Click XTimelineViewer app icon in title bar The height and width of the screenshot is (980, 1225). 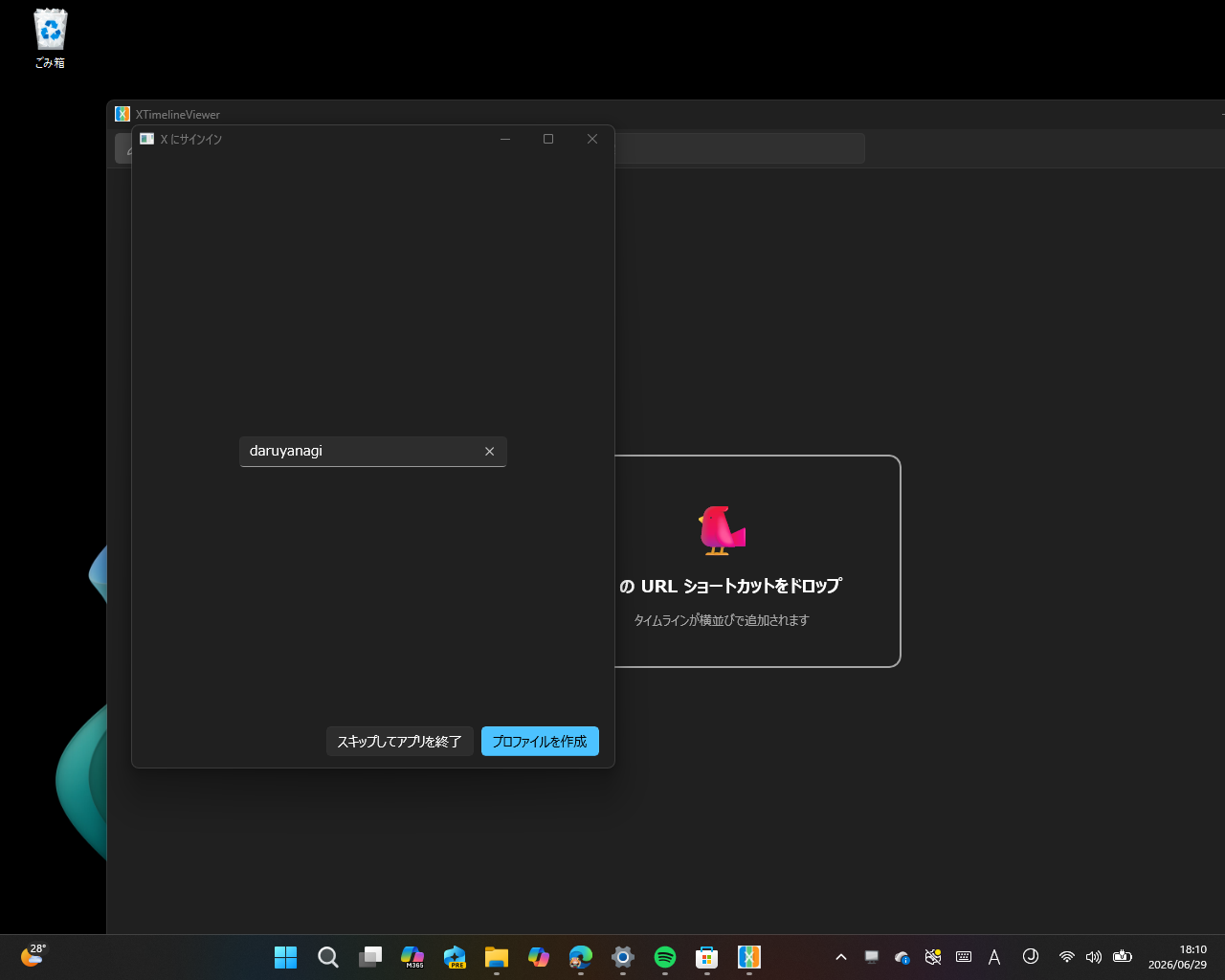[x=122, y=114]
